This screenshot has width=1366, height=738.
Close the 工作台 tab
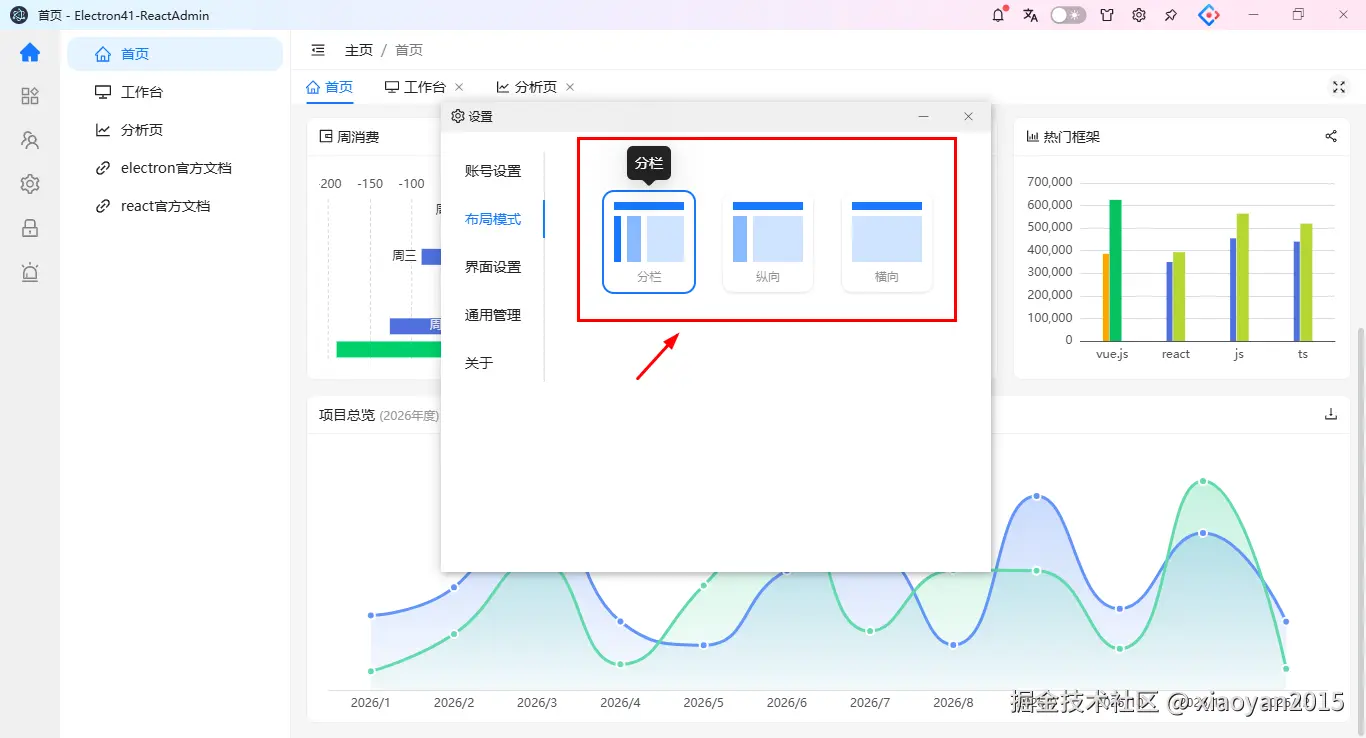[x=459, y=87]
